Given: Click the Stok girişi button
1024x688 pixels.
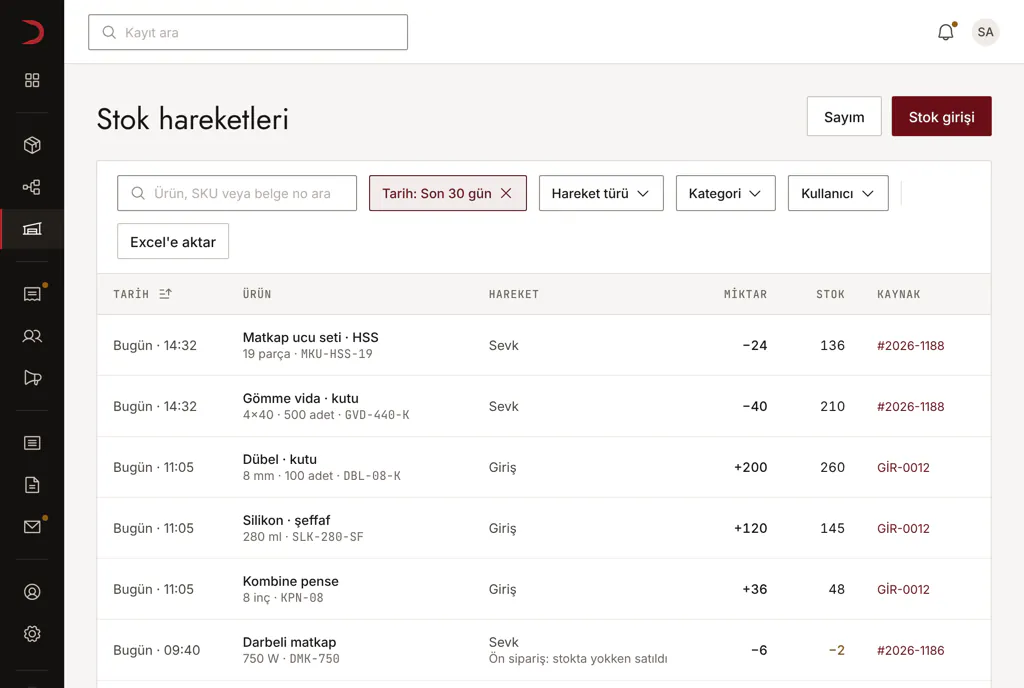Looking at the screenshot, I should click(942, 116).
